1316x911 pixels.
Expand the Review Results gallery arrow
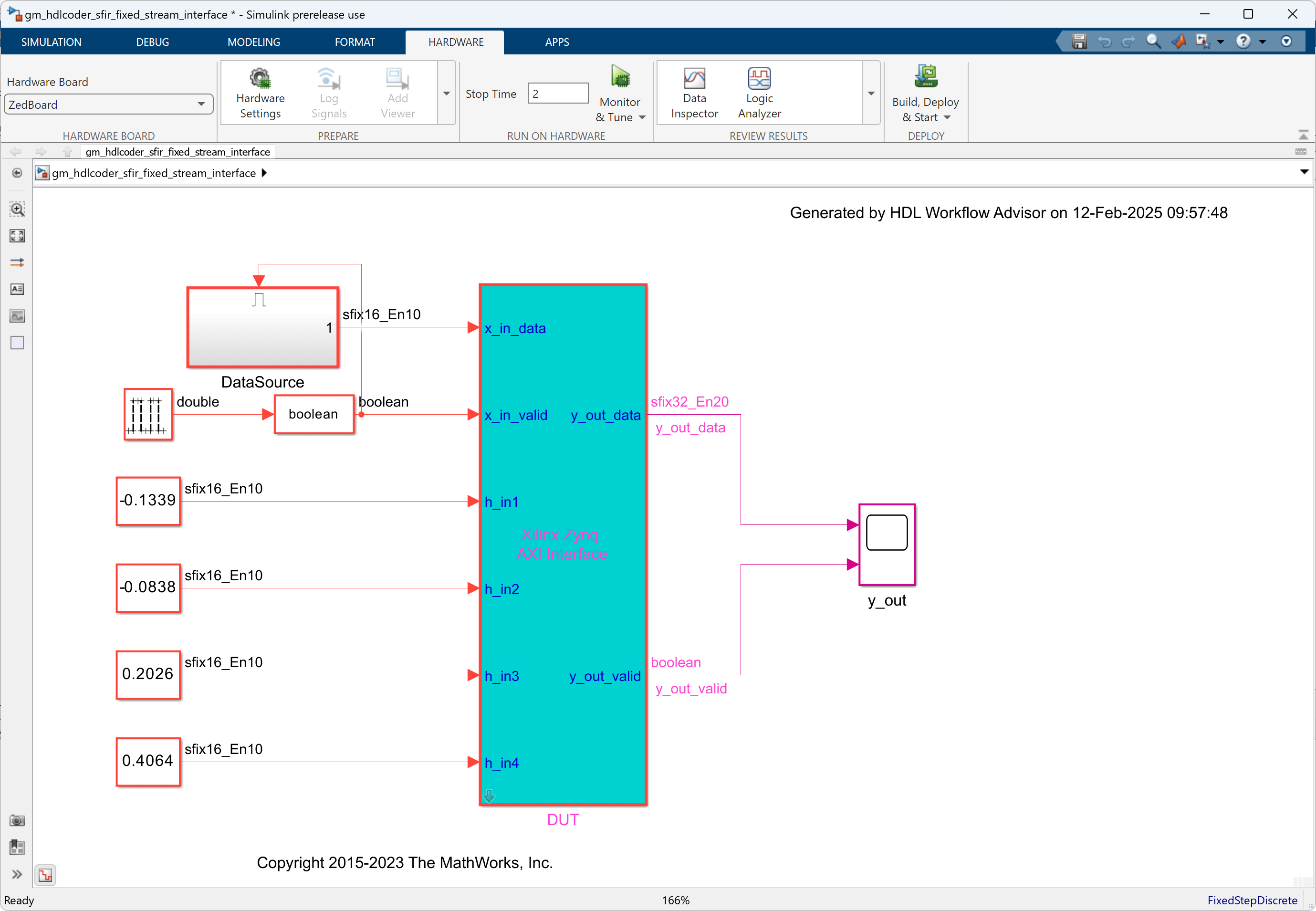pyautogui.click(x=871, y=93)
